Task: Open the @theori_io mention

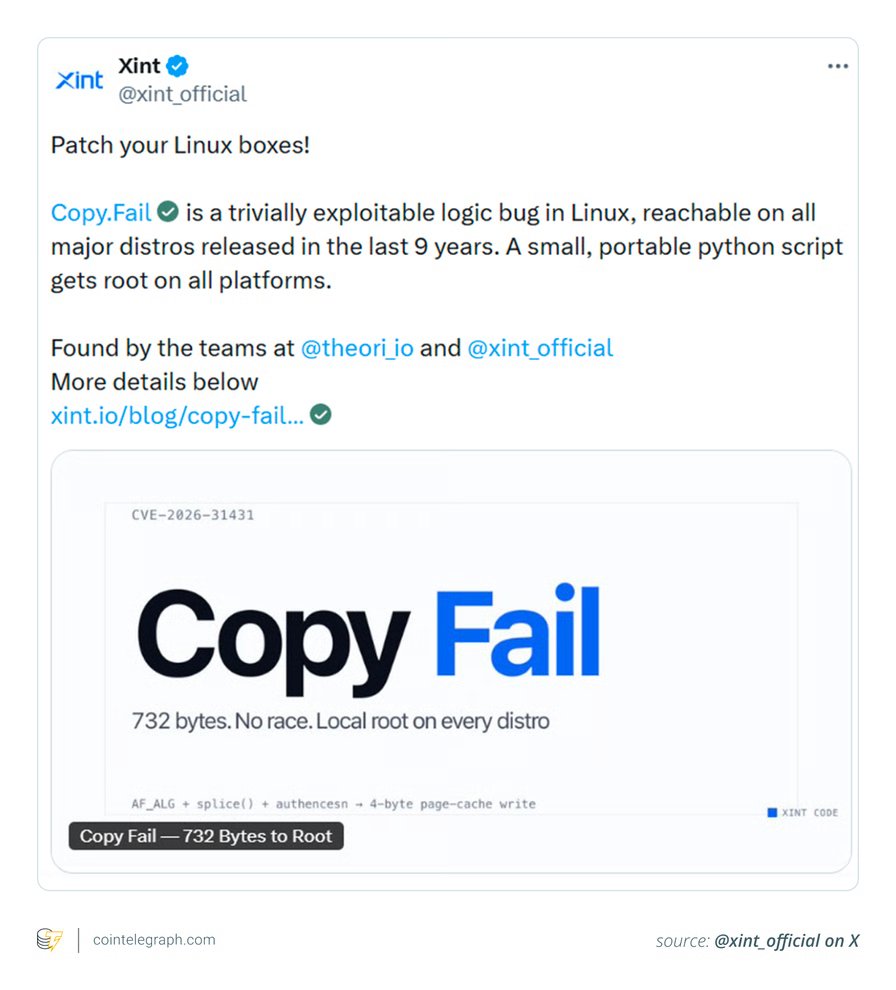Action: point(357,348)
